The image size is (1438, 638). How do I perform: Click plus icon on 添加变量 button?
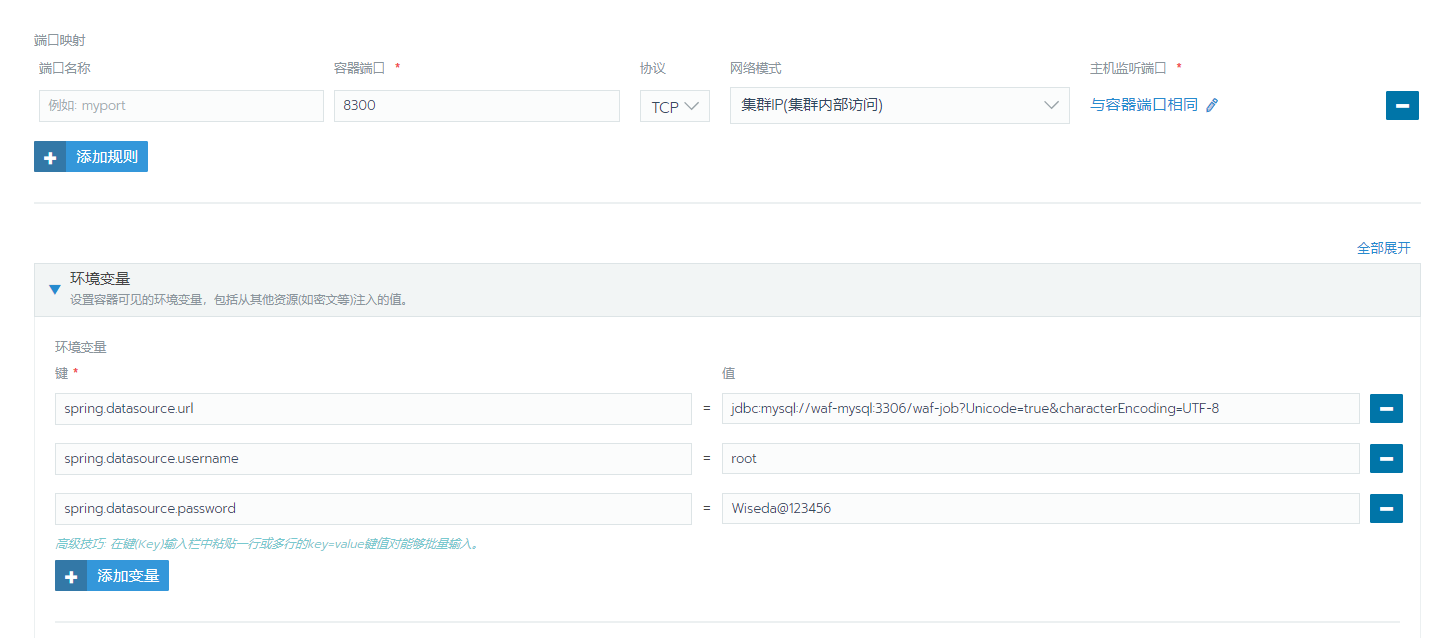(x=71, y=576)
